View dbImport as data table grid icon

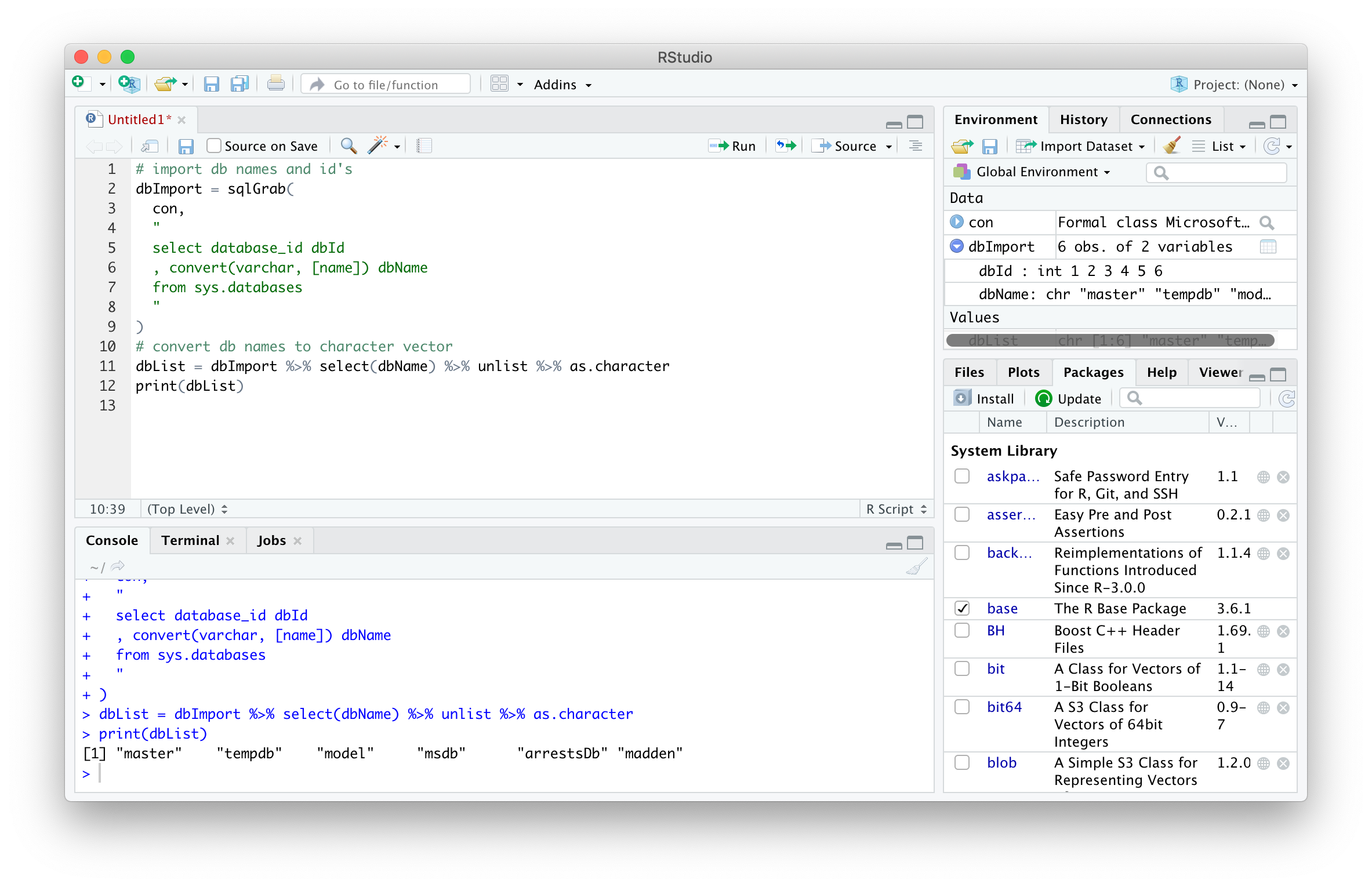pos(1268,246)
